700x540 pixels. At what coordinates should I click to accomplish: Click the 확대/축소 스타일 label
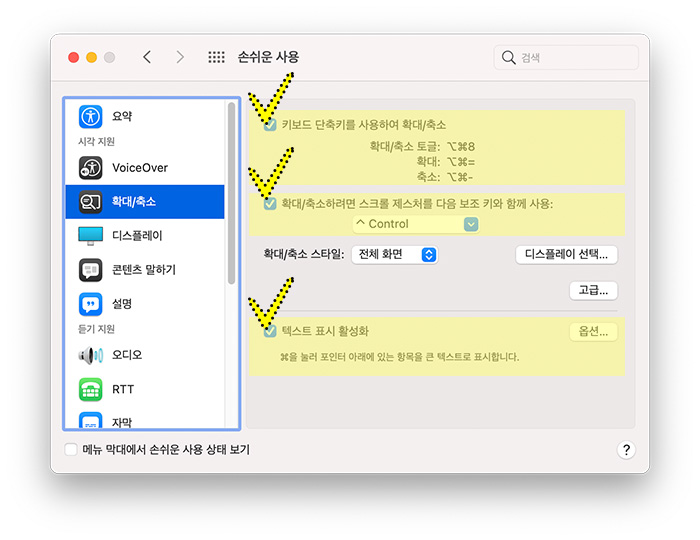pos(304,254)
